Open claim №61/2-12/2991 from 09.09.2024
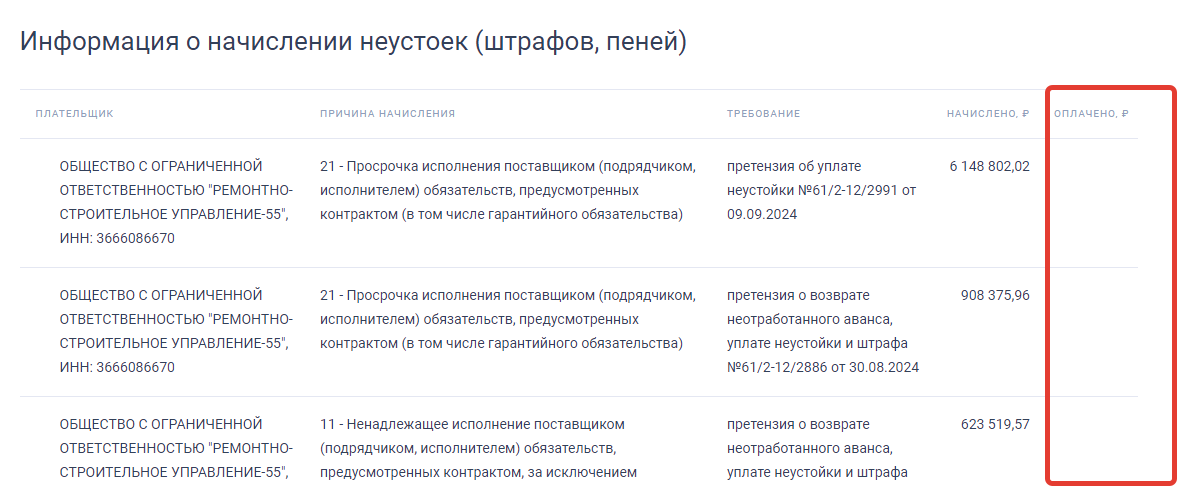Viewport: 1190px width, 487px height. pos(821,190)
